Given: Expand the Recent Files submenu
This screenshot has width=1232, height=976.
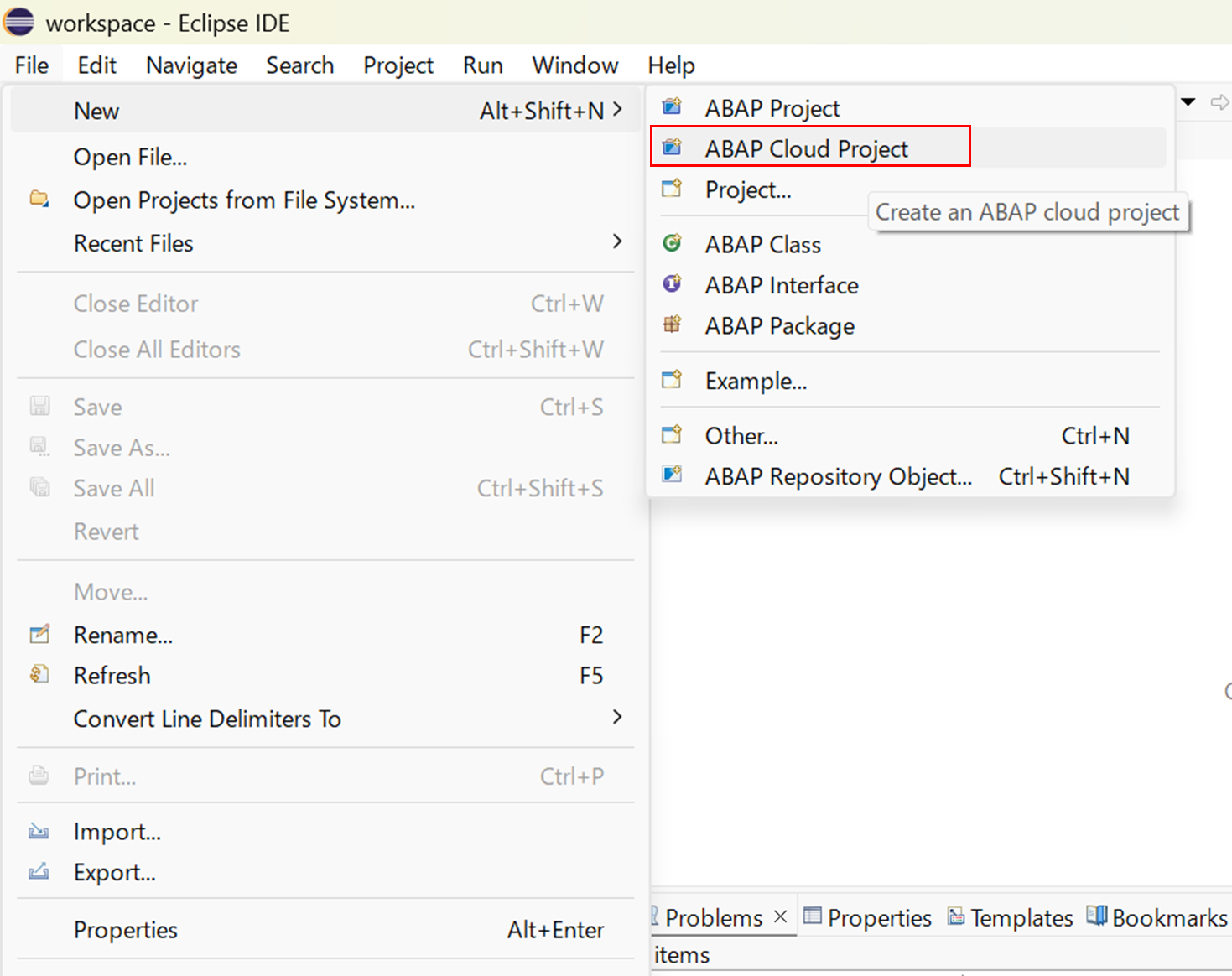Looking at the screenshot, I should 617,241.
